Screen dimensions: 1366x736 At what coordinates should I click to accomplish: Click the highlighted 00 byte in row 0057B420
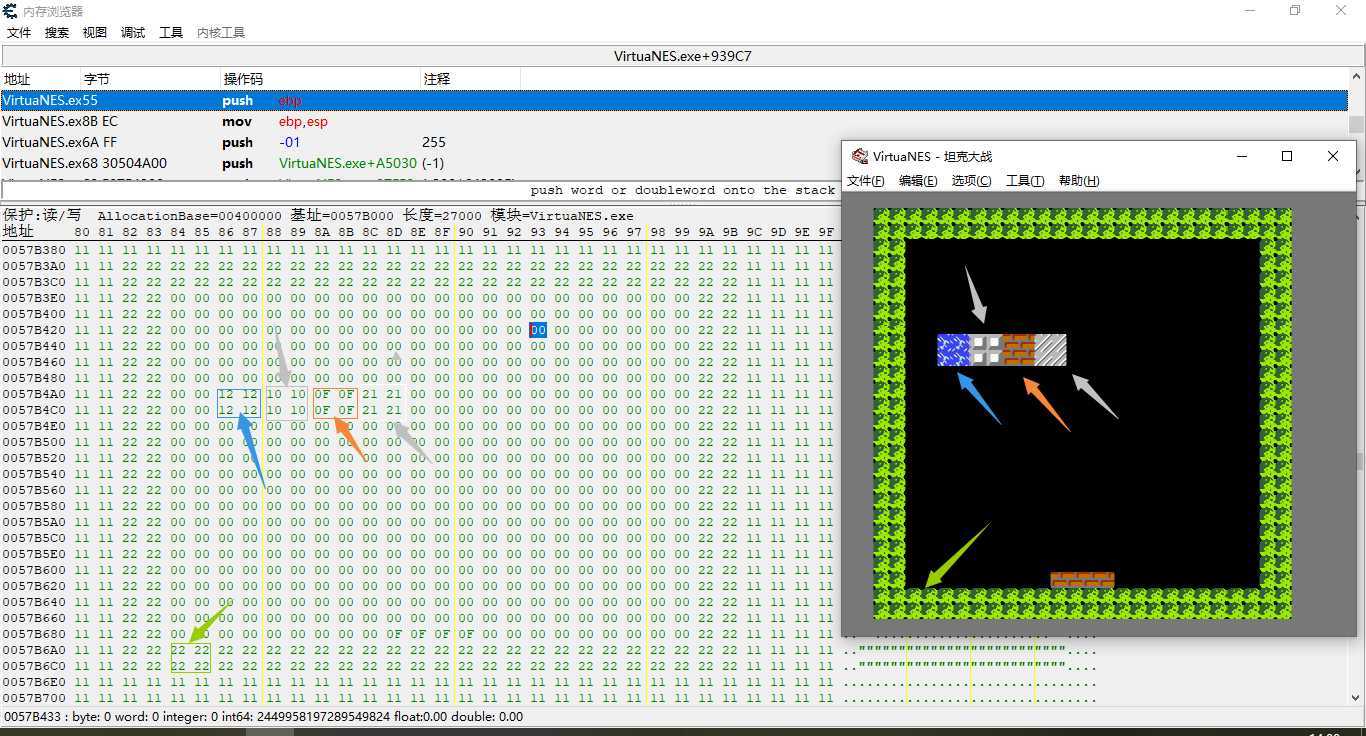pos(538,330)
